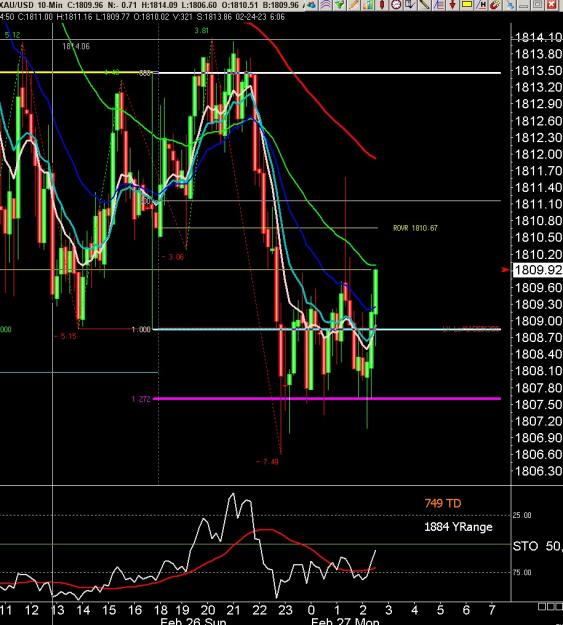Click the 1814.10 price scale label
Viewport: 563px width, 625px height.
pyautogui.click(x=538, y=38)
